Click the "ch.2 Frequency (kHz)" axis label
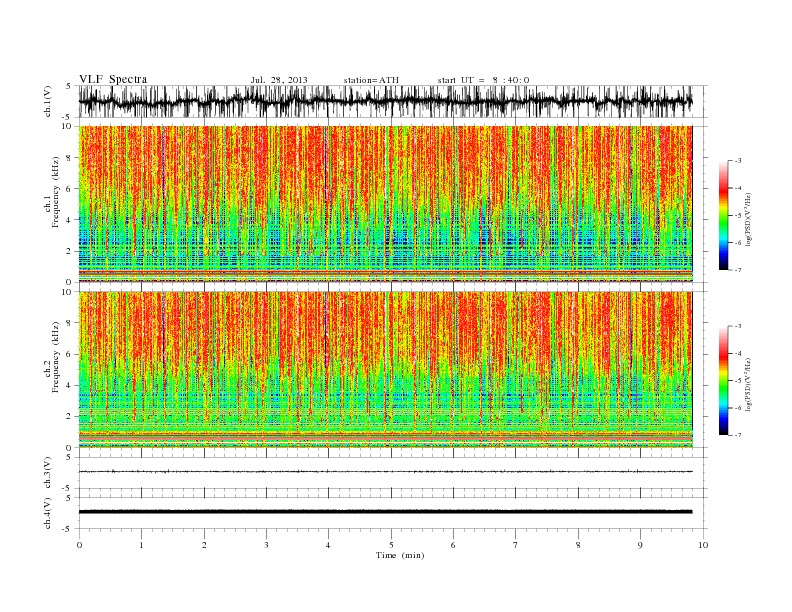Screen dimensions: 792x612 [53, 358]
